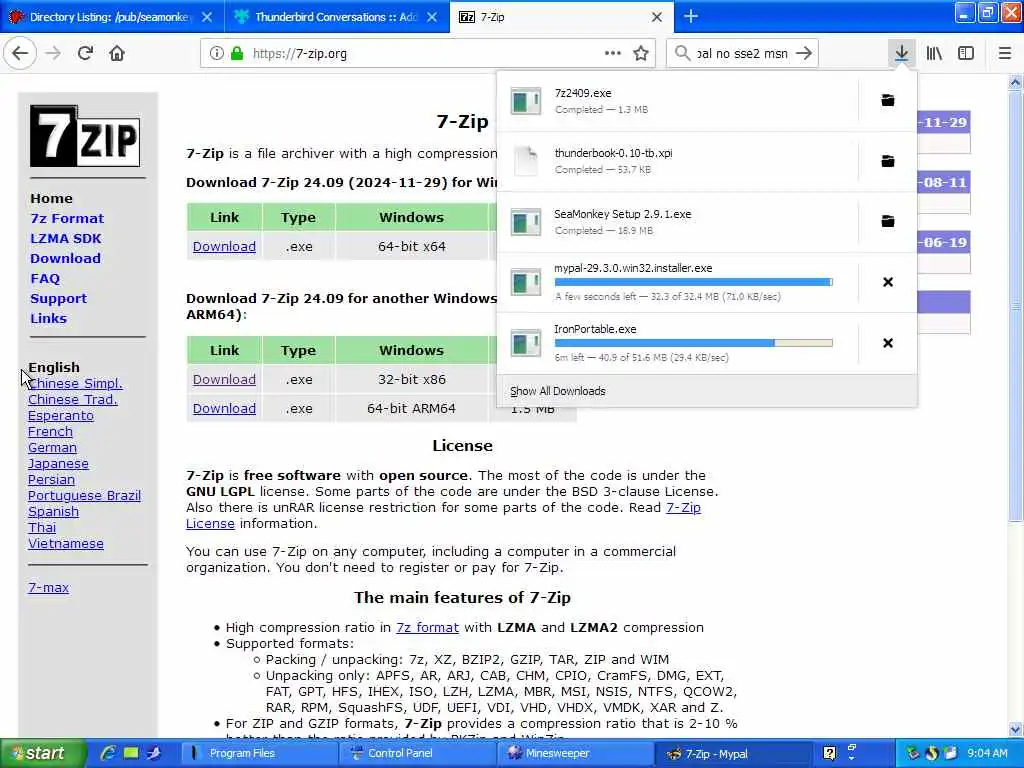
Task: Switch language to Portuguese Brazil
Action: [x=84, y=496]
